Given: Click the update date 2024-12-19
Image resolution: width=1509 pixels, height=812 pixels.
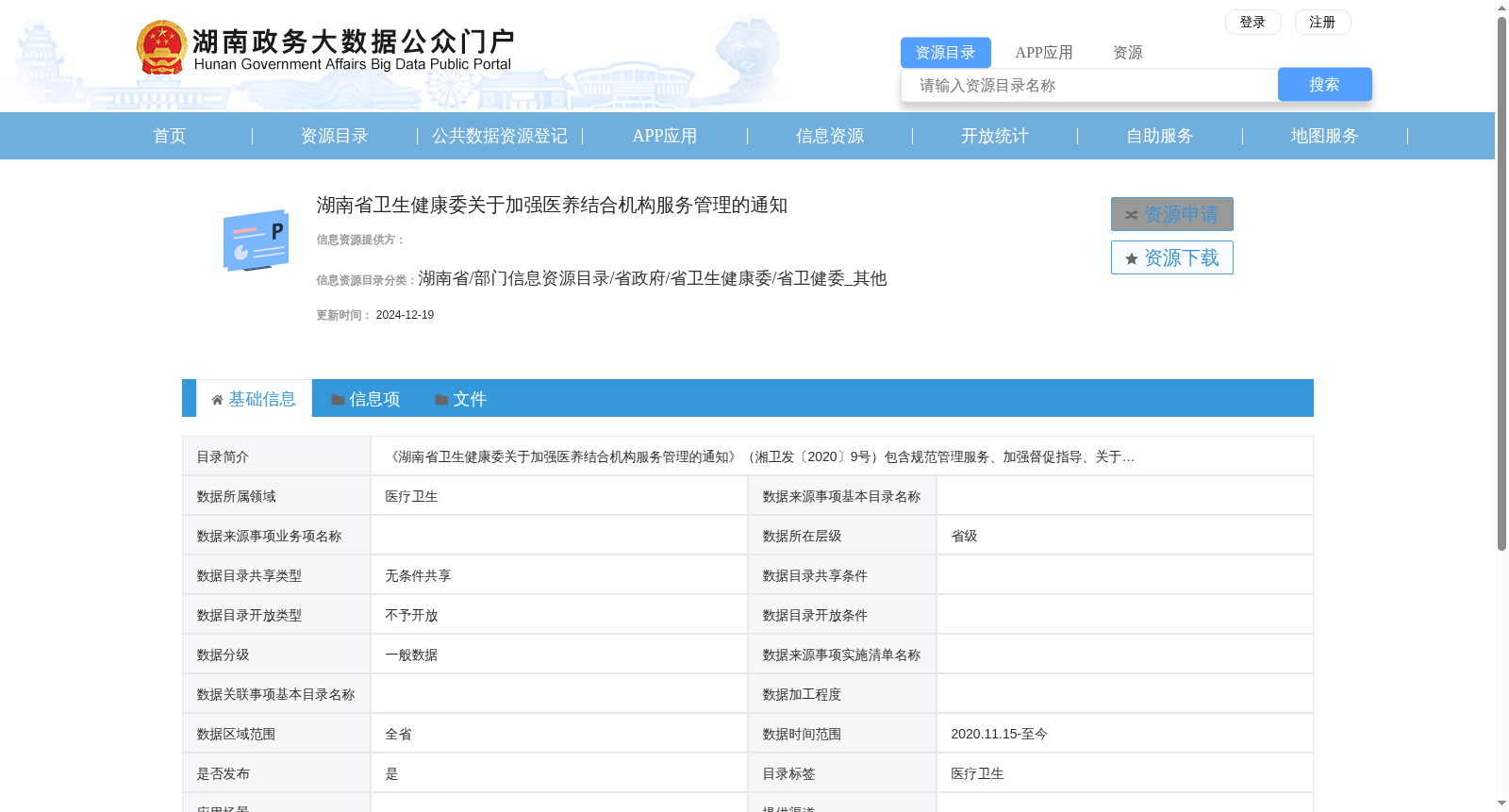Looking at the screenshot, I should 405,315.
